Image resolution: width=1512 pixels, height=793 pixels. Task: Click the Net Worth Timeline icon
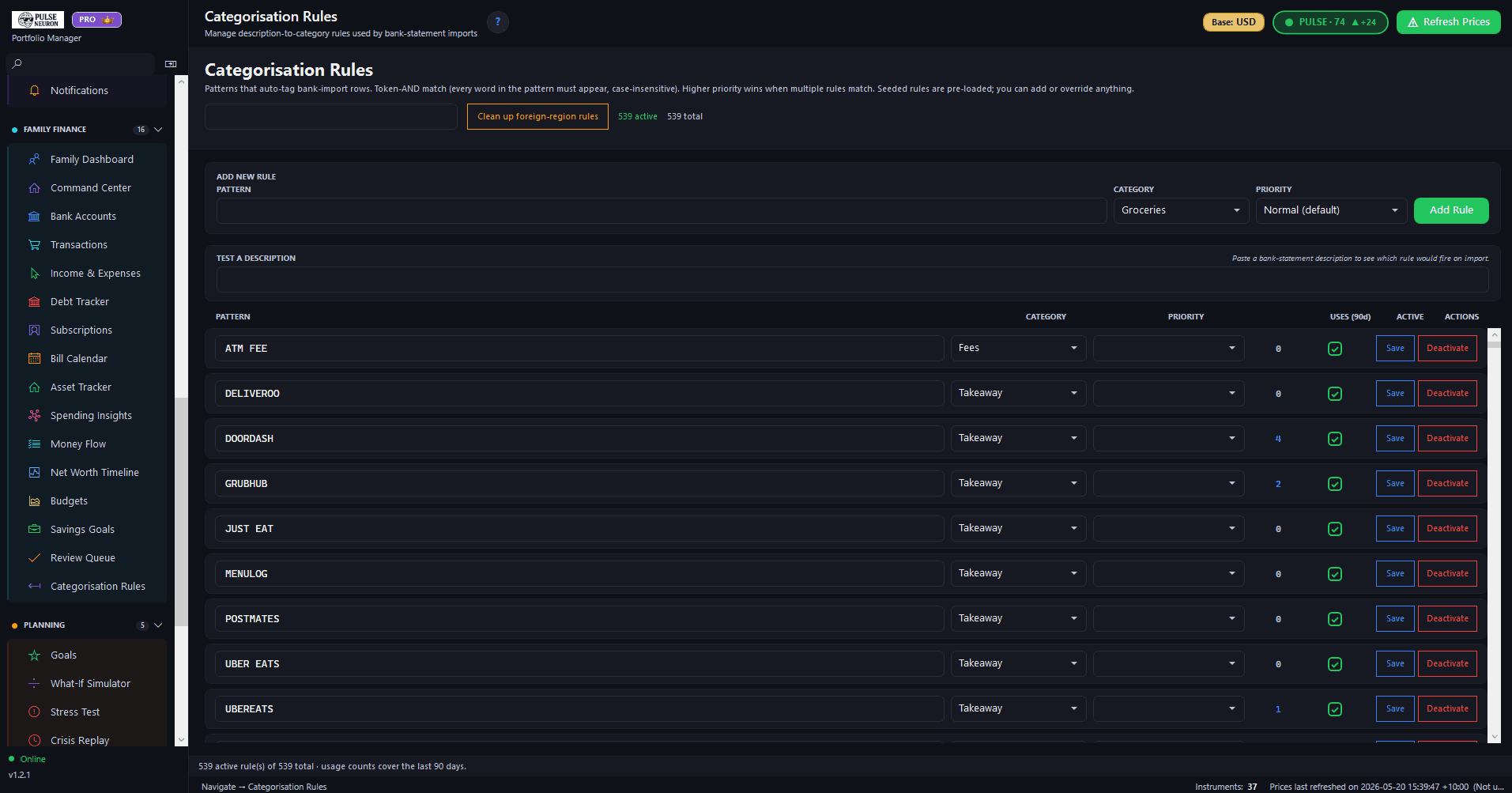(x=34, y=473)
